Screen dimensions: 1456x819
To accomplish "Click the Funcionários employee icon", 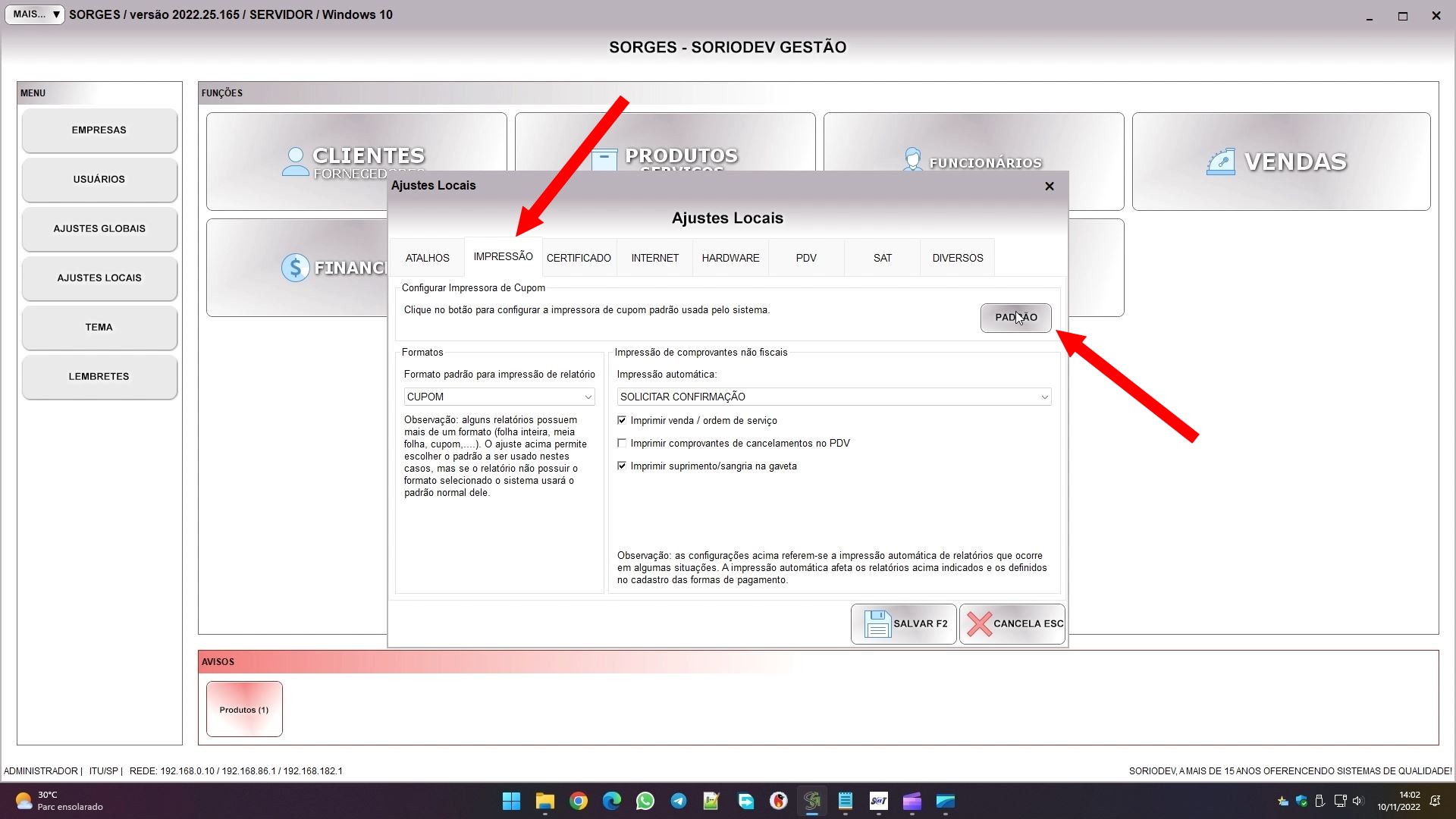I will click(x=912, y=160).
